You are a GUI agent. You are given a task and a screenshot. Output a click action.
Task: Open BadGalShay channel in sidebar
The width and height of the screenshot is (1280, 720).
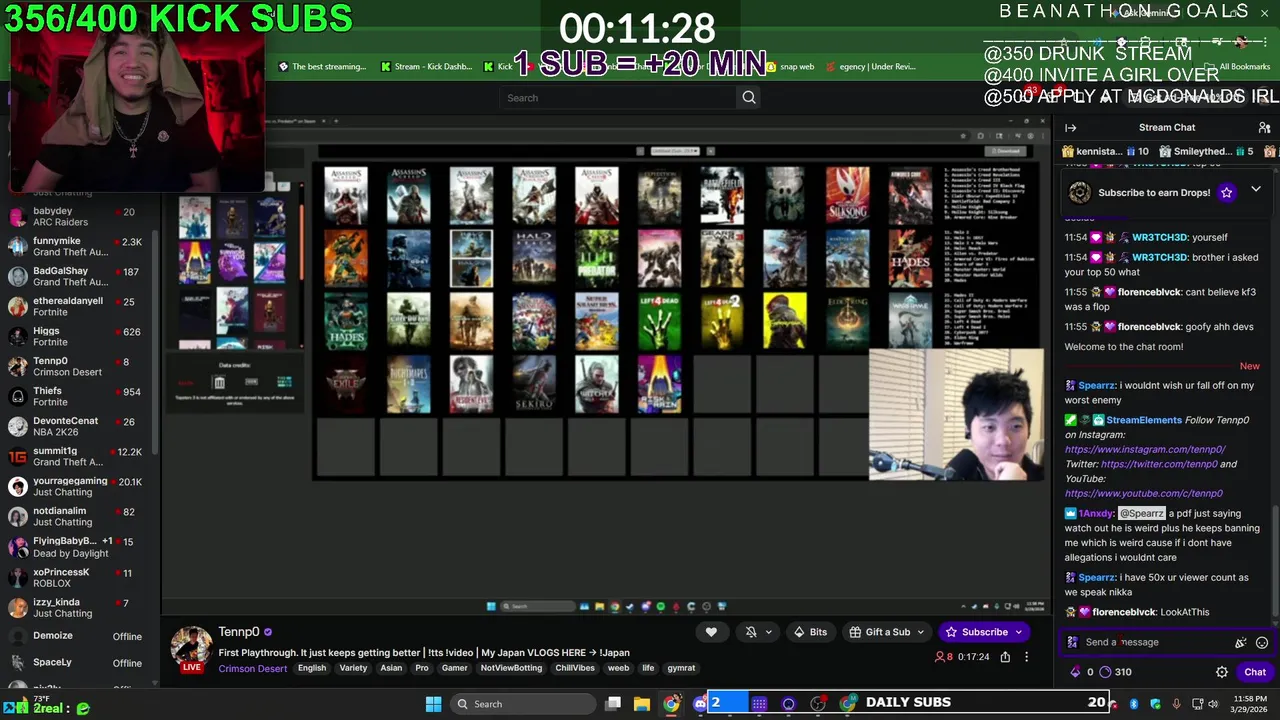click(x=78, y=277)
